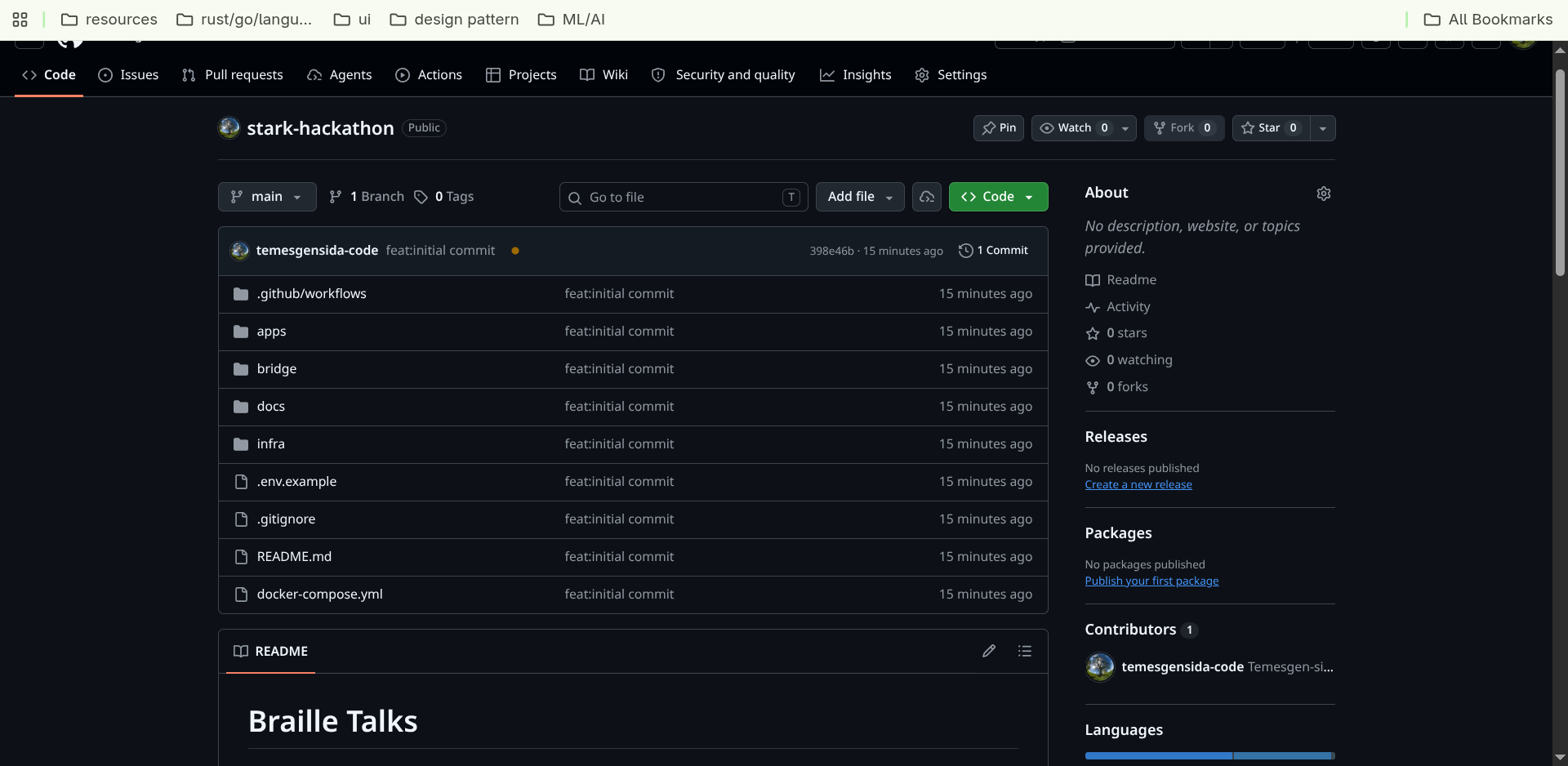This screenshot has height=766, width=1568.
Task: Click the .github/workflows folder icon
Action: point(241,294)
